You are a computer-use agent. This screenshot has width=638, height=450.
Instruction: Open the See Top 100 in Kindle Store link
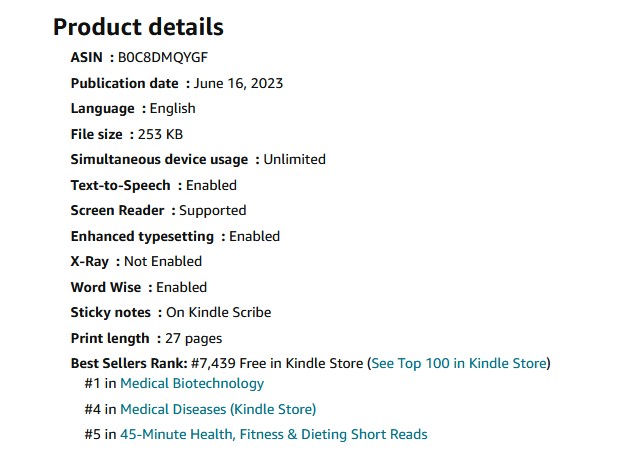(459, 363)
